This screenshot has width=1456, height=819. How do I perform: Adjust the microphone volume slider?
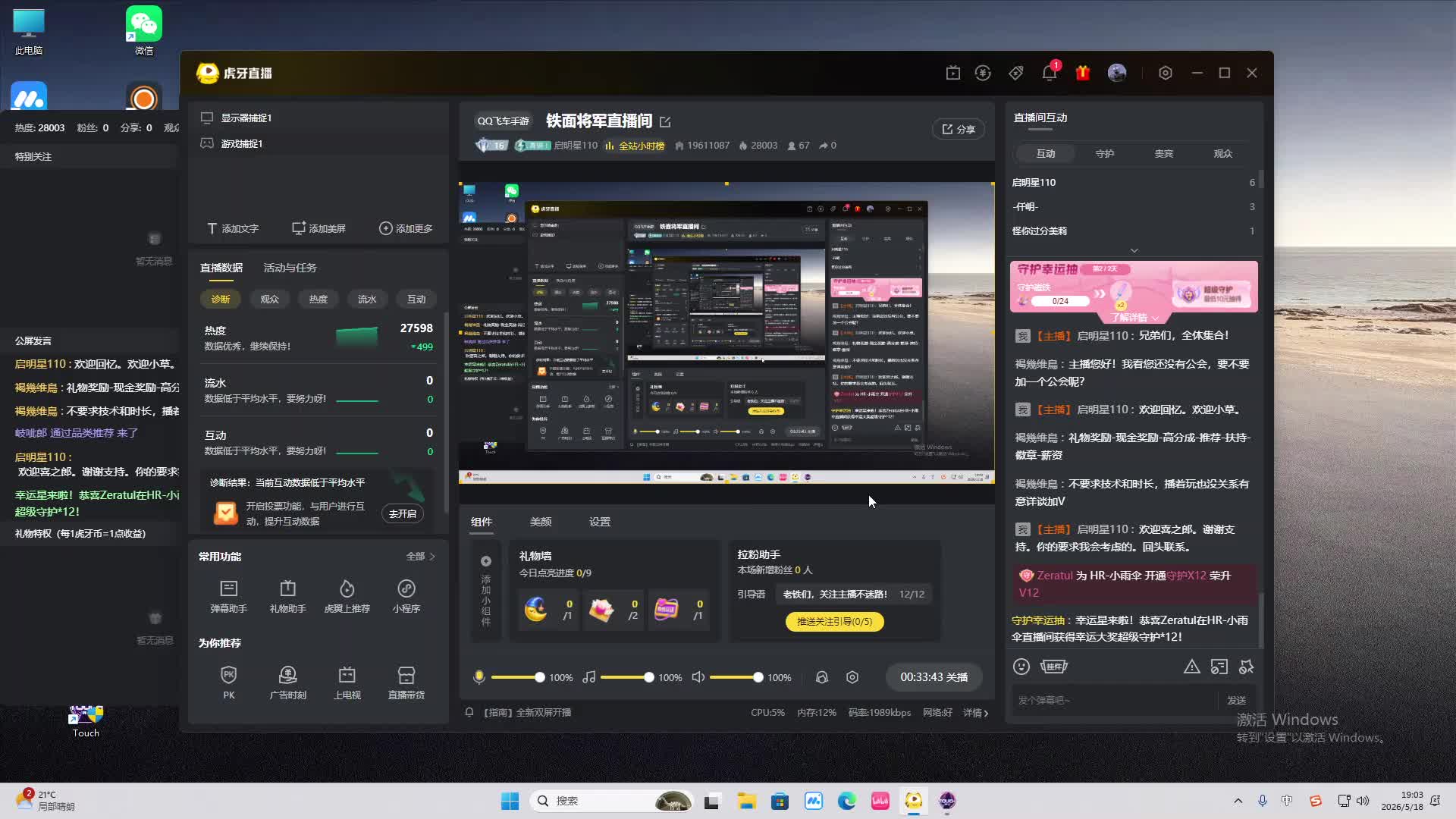518,677
